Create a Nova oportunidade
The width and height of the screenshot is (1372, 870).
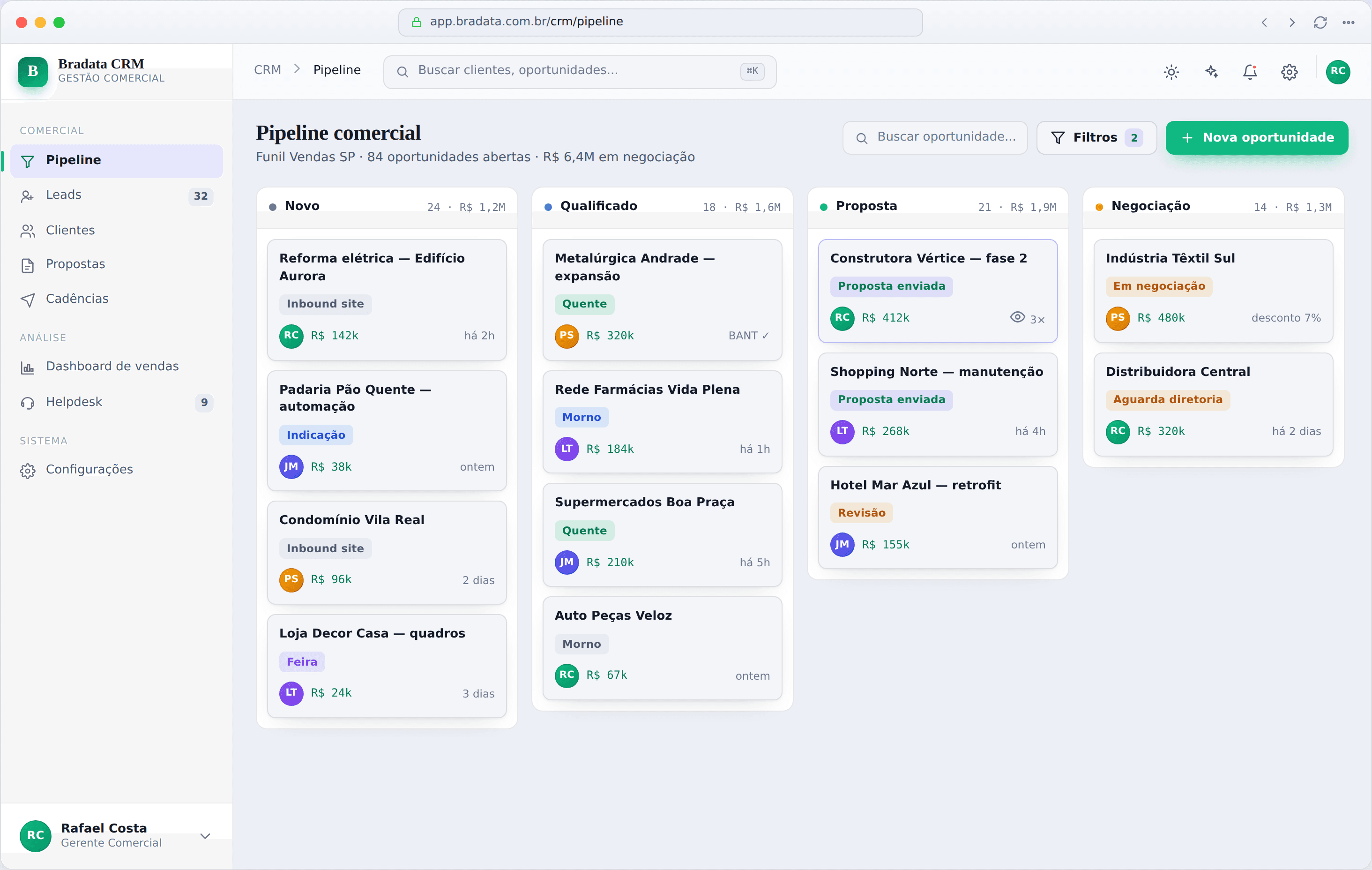tap(1256, 137)
